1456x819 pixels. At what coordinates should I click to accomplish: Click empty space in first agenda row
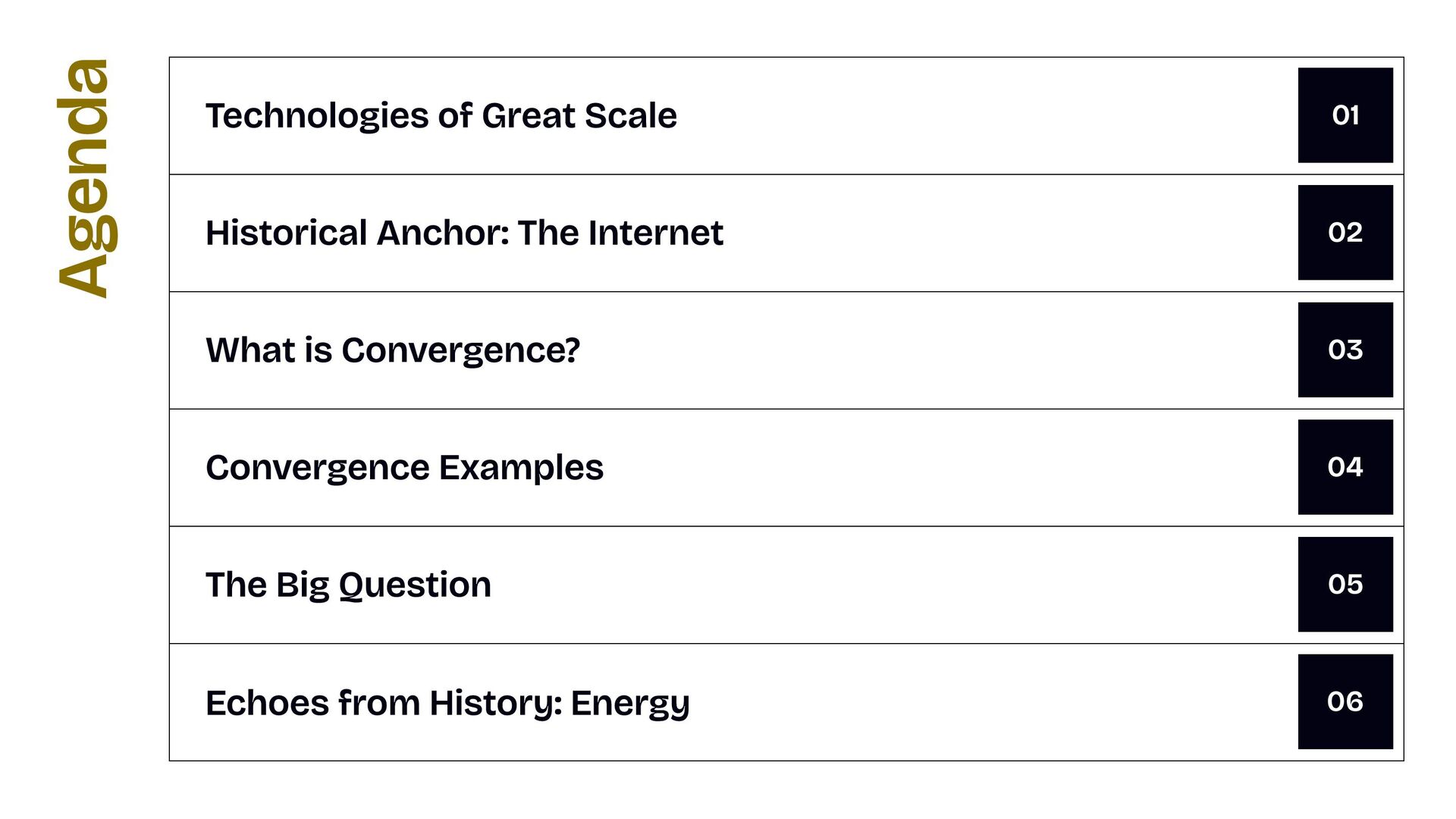986,116
